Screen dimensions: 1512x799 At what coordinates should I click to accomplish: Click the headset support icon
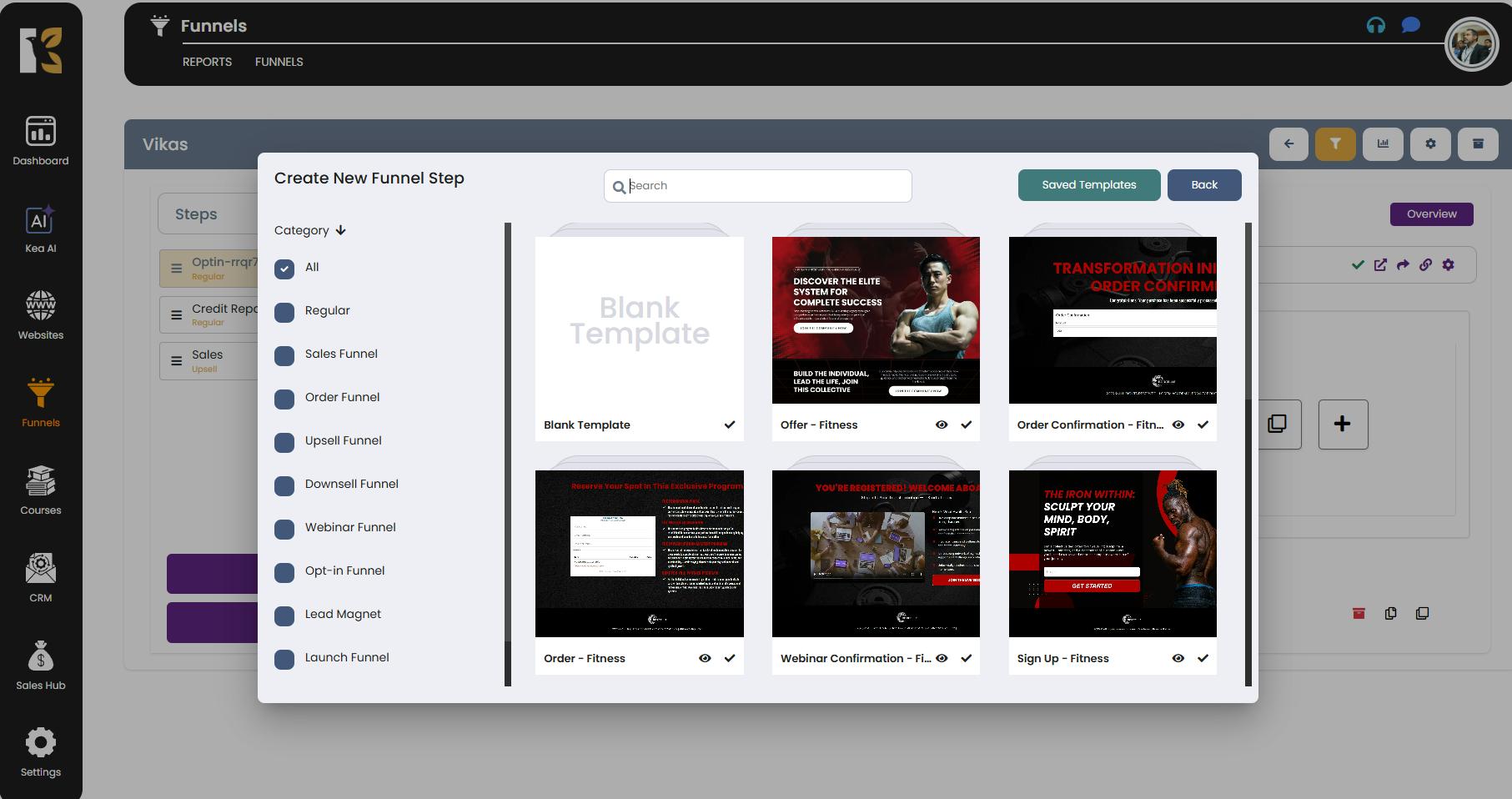(x=1375, y=25)
